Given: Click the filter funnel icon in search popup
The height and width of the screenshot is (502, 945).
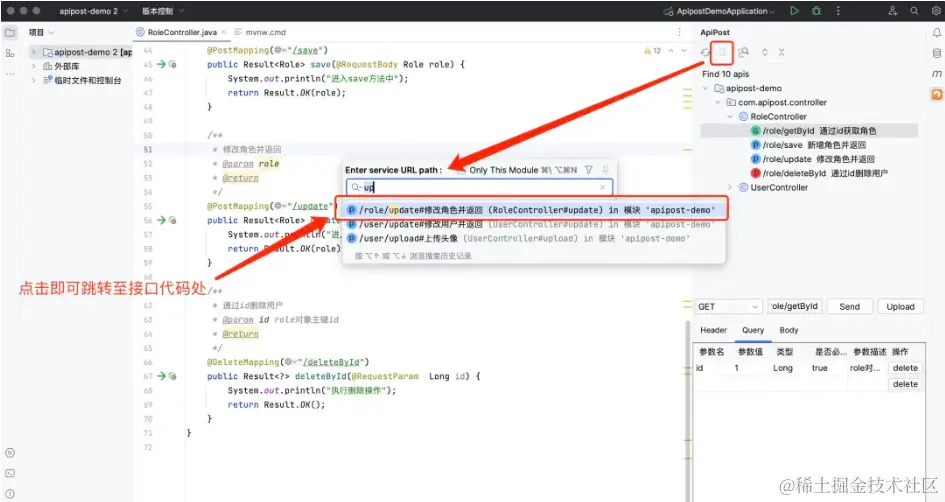Looking at the screenshot, I should coord(589,170).
